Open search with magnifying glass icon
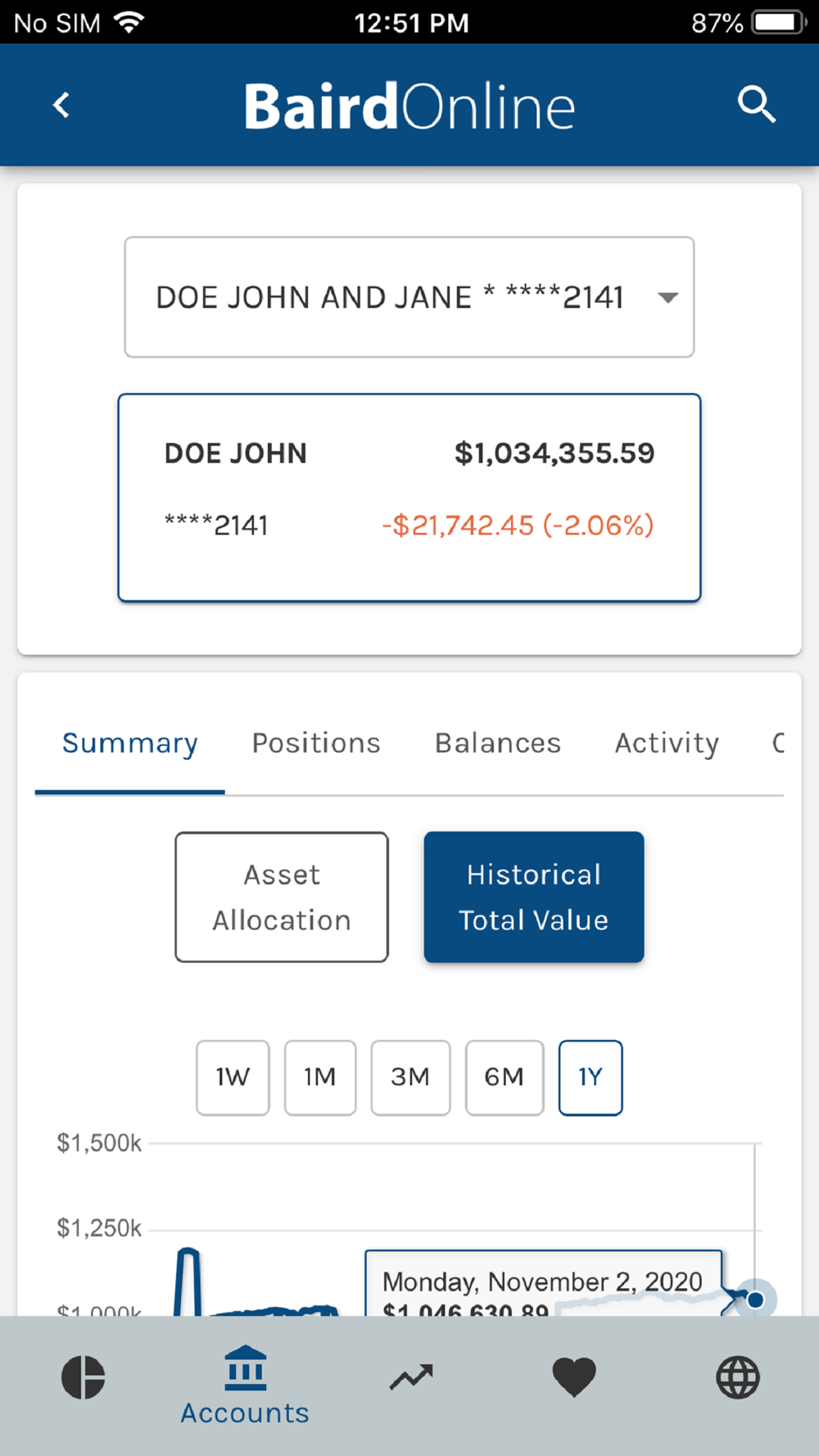This screenshot has height=1456, width=819. pyautogui.click(x=755, y=105)
